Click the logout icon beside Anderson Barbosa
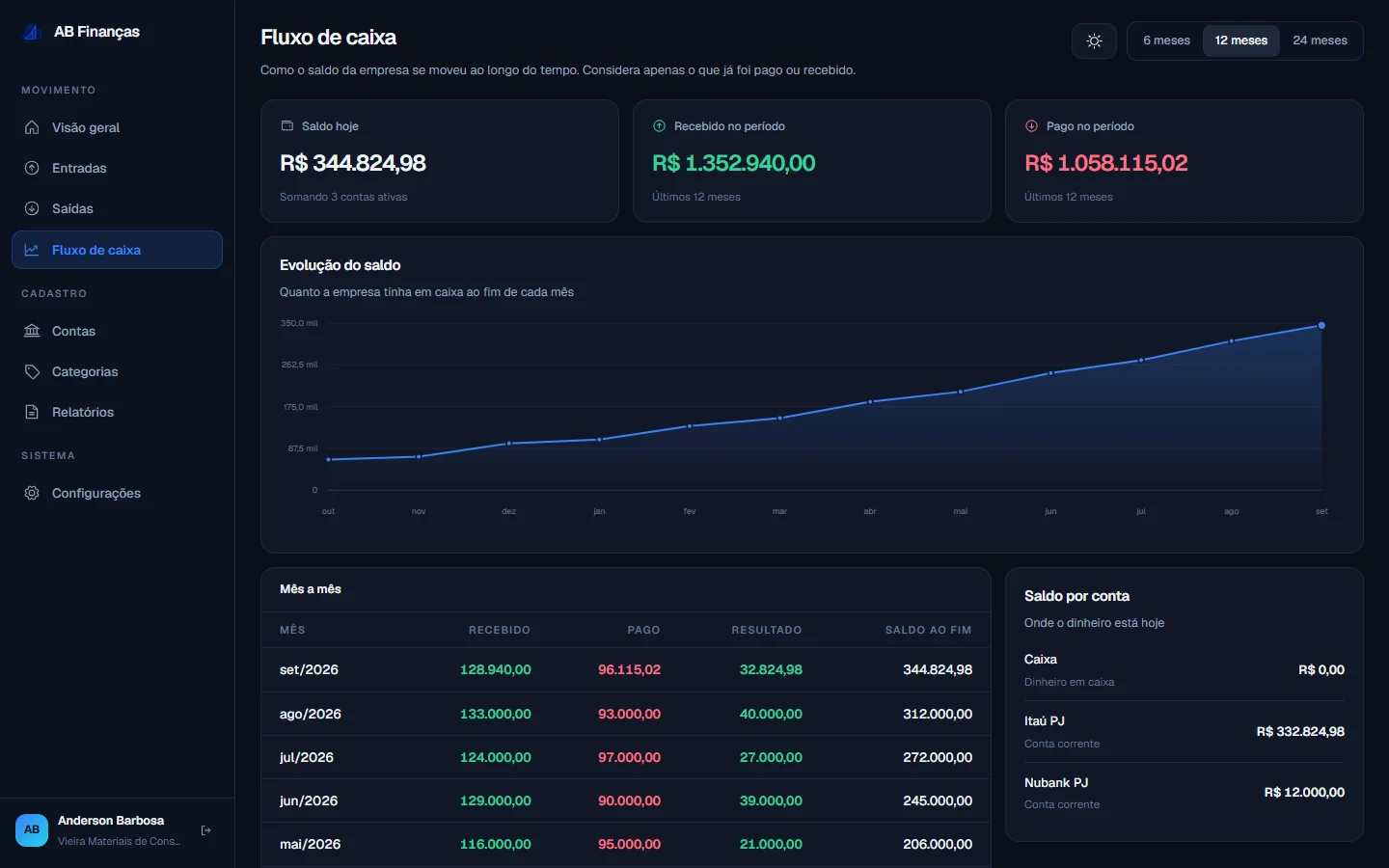Viewport: 1389px width, 868px height. [205, 830]
